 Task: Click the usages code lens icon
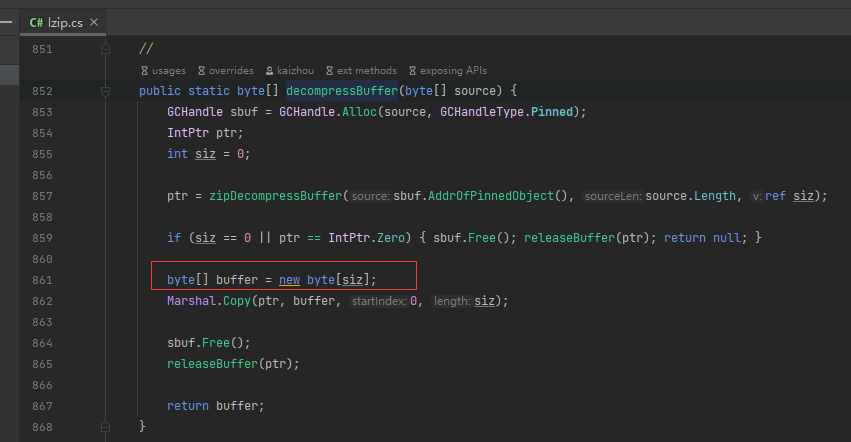tap(144, 71)
